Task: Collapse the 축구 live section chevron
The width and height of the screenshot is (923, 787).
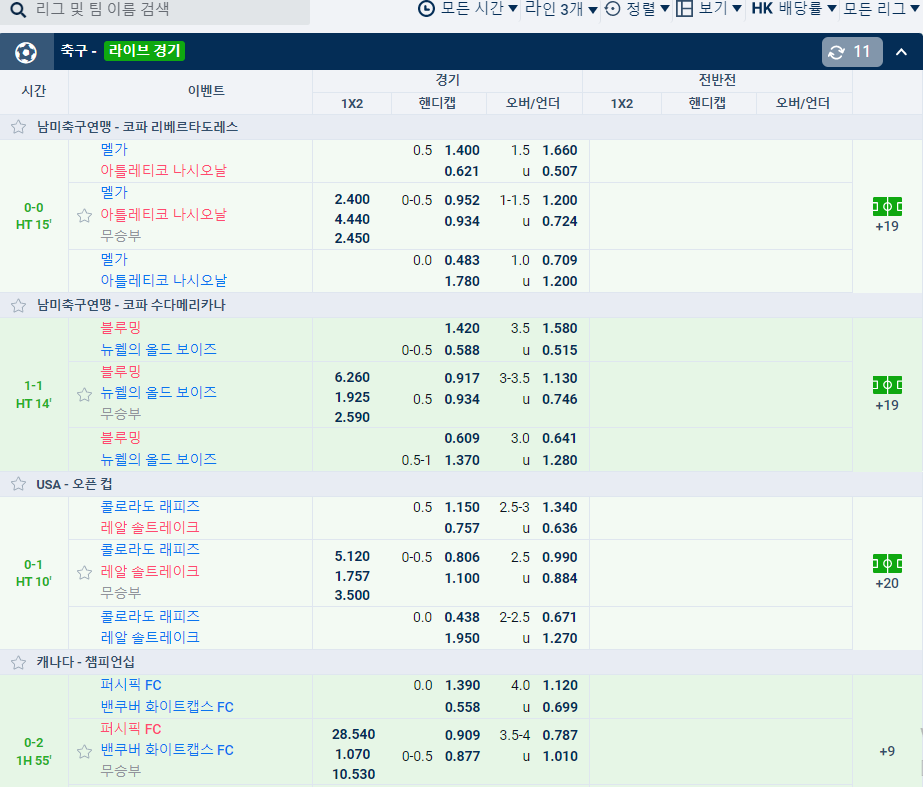Action: [901, 52]
